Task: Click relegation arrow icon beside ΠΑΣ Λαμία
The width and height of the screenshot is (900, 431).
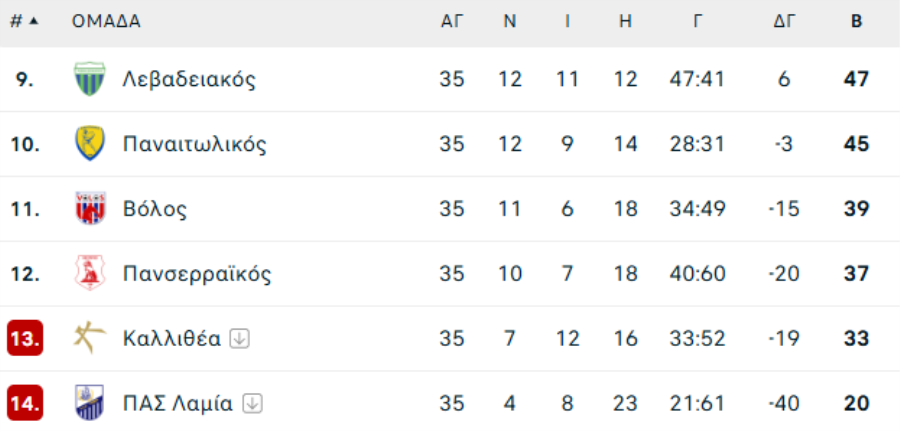Action: 252,403
